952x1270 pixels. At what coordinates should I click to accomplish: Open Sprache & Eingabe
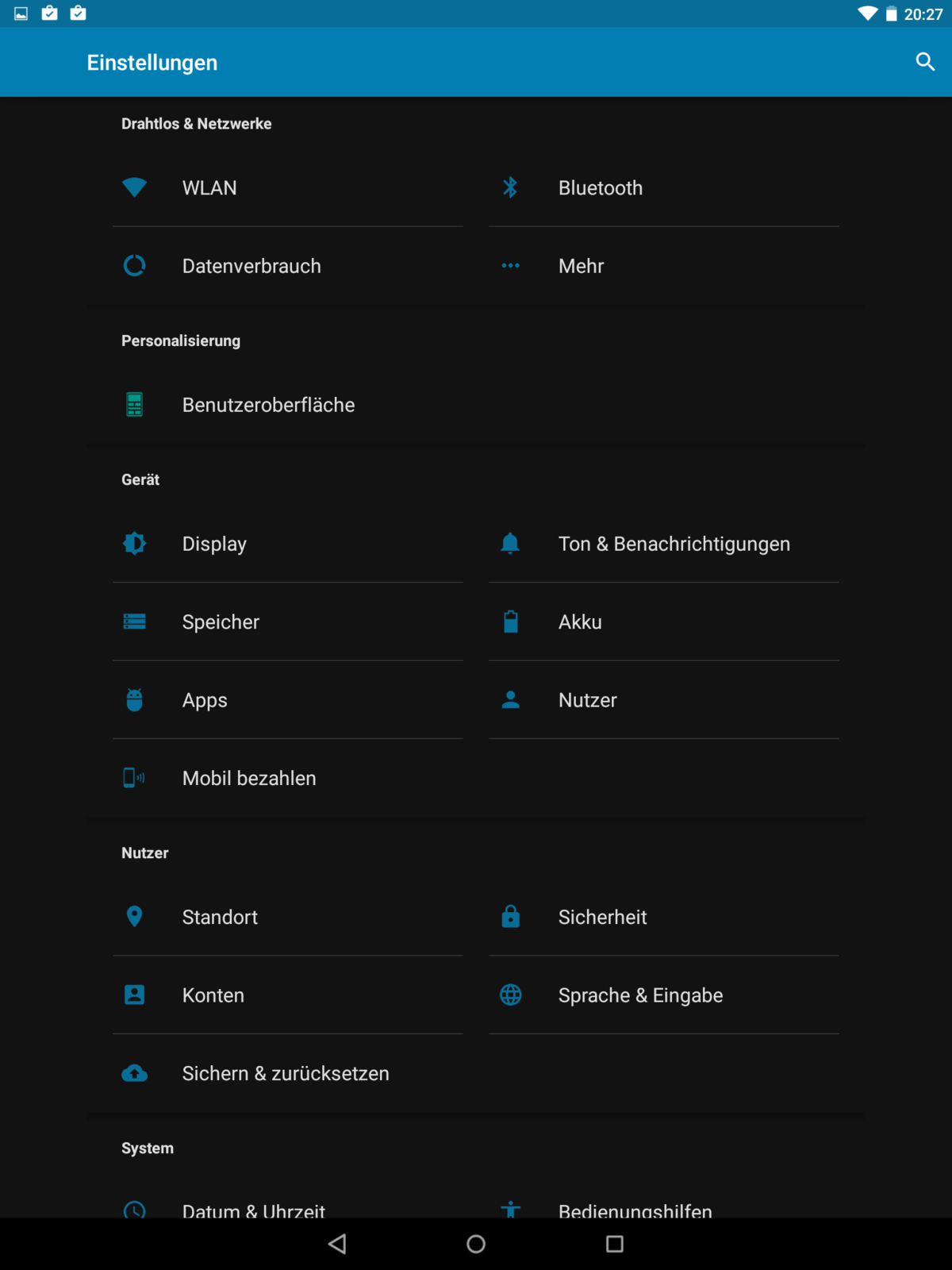coord(640,995)
